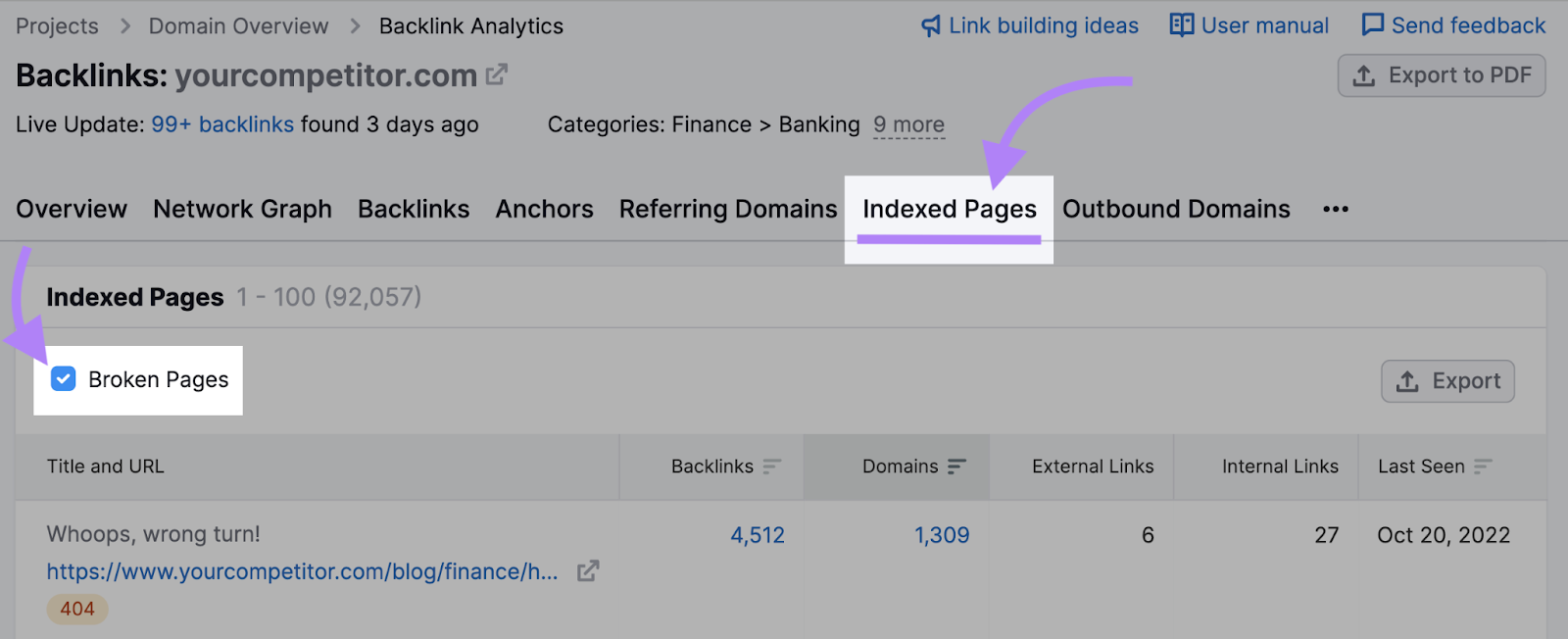The height and width of the screenshot is (639, 1568).
Task: Open the broken blog URL via external link icon
Action: (x=586, y=571)
